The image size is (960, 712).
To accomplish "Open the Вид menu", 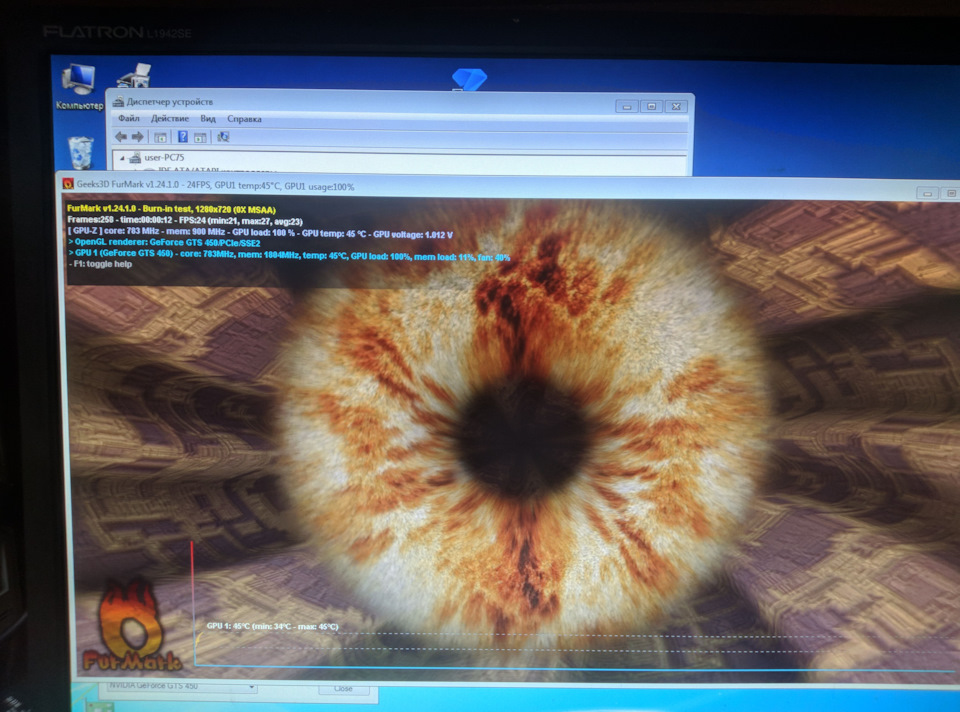I will (x=208, y=119).
